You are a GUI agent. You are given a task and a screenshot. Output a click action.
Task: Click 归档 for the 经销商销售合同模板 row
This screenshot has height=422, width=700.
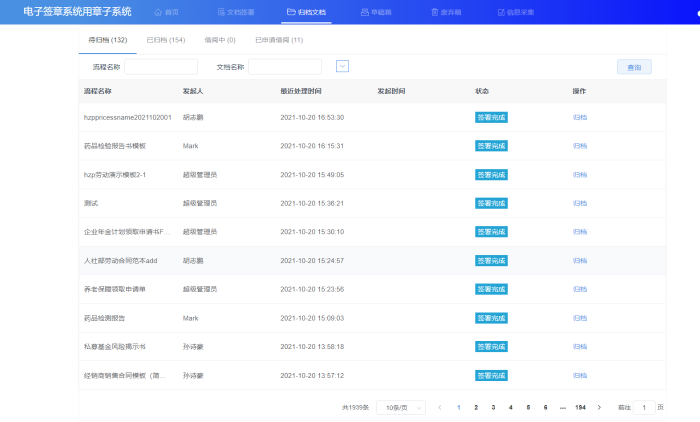[x=580, y=376]
